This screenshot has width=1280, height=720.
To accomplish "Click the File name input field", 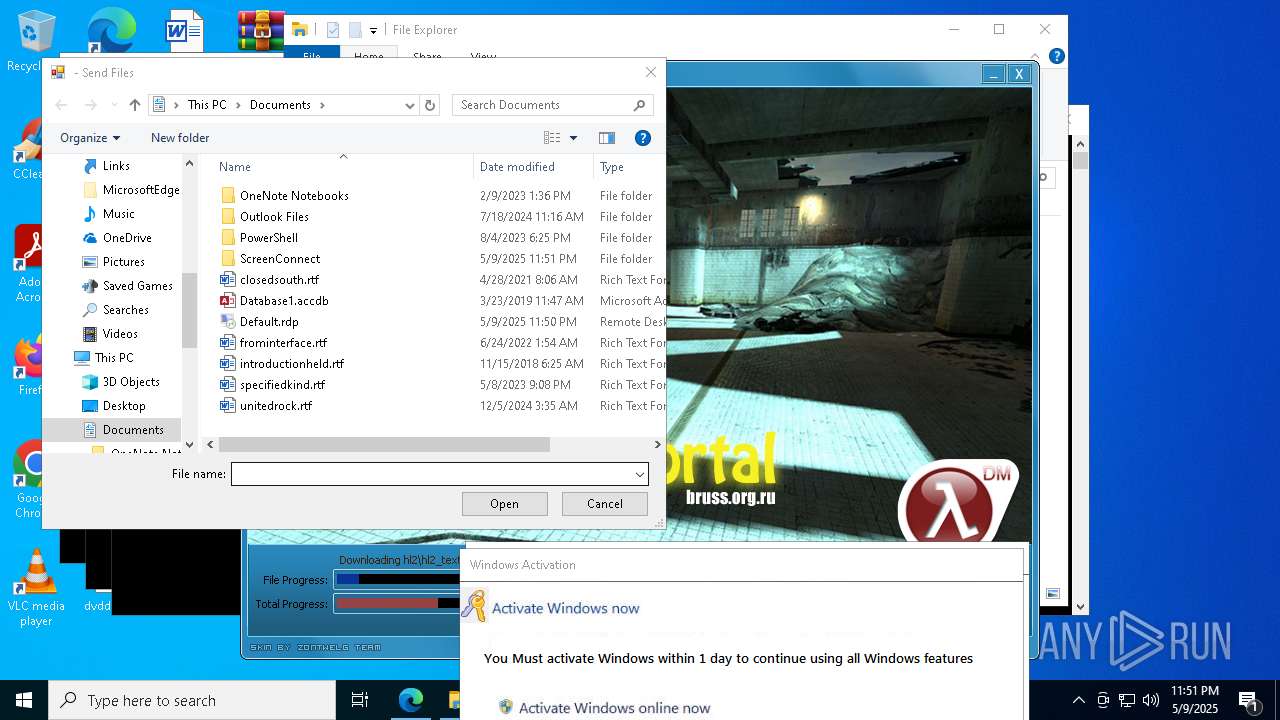I will pyautogui.click(x=432, y=474).
